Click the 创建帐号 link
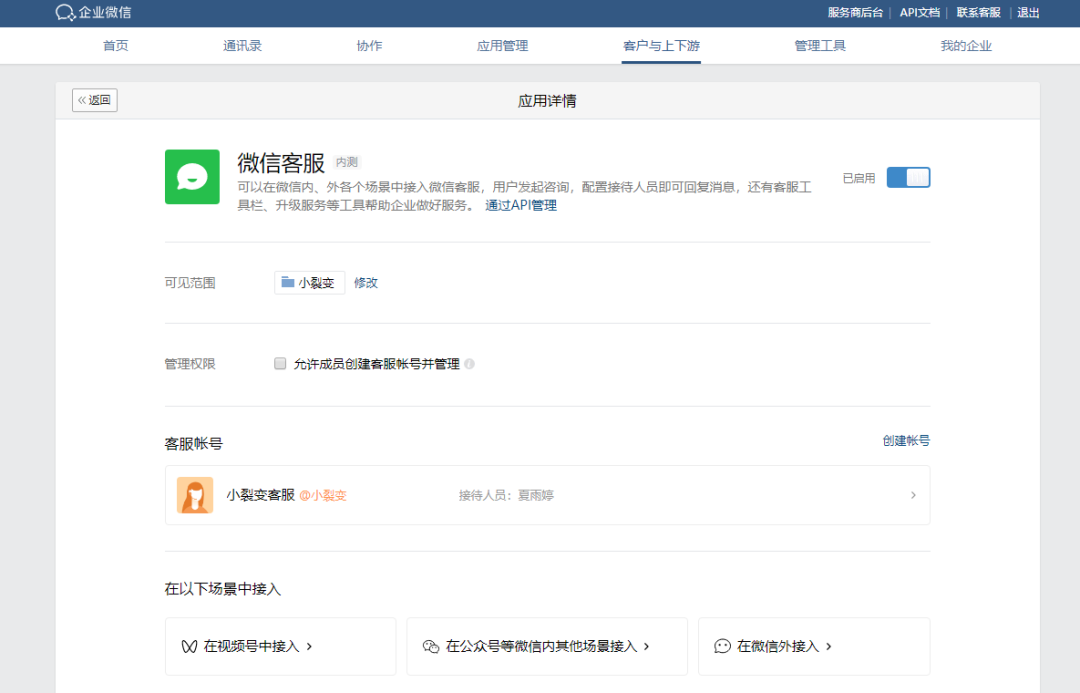 (904, 439)
